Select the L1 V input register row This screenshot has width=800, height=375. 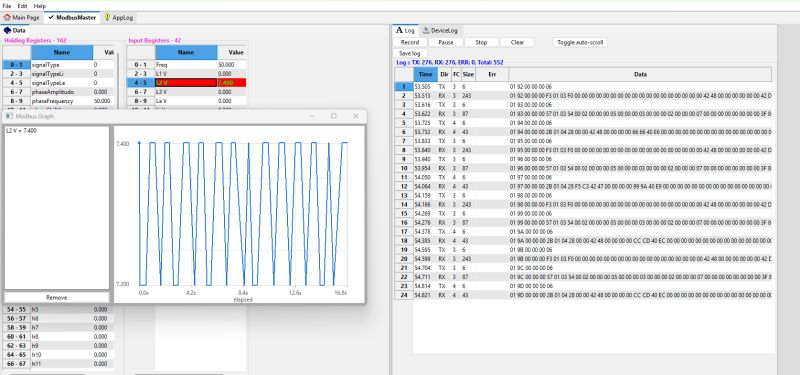[x=187, y=74]
